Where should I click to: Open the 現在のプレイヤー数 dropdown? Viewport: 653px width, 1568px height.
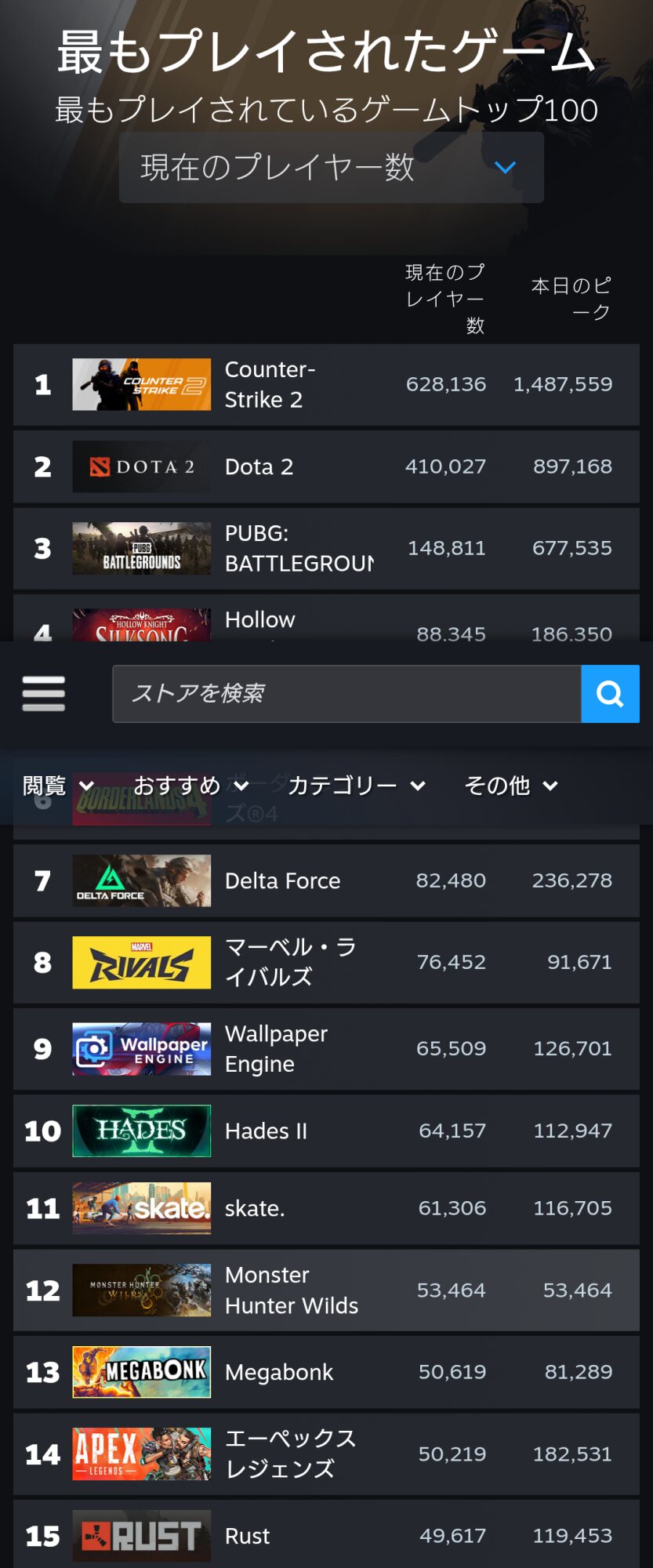tap(331, 167)
